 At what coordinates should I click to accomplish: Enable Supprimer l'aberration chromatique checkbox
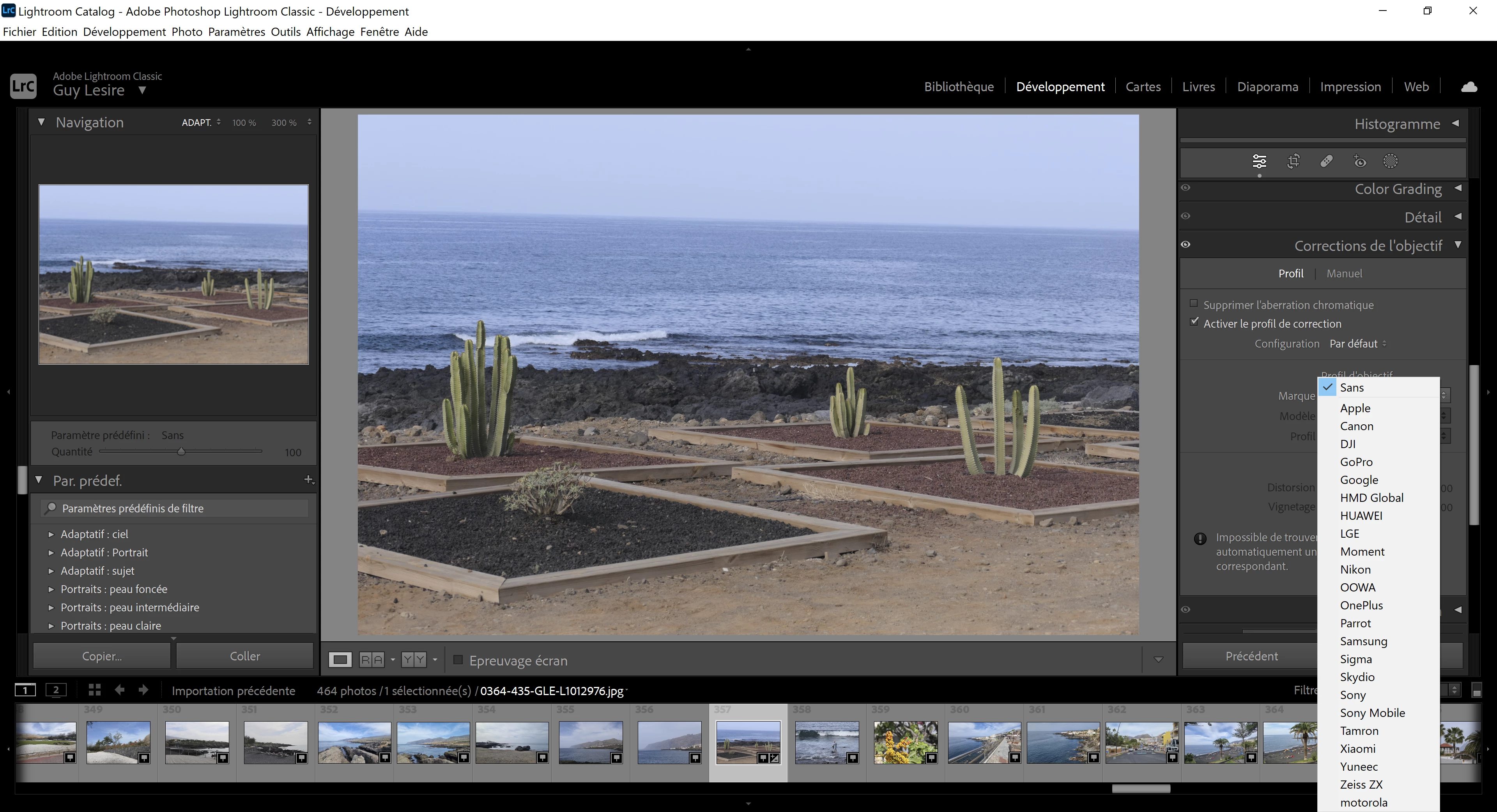(x=1194, y=304)
